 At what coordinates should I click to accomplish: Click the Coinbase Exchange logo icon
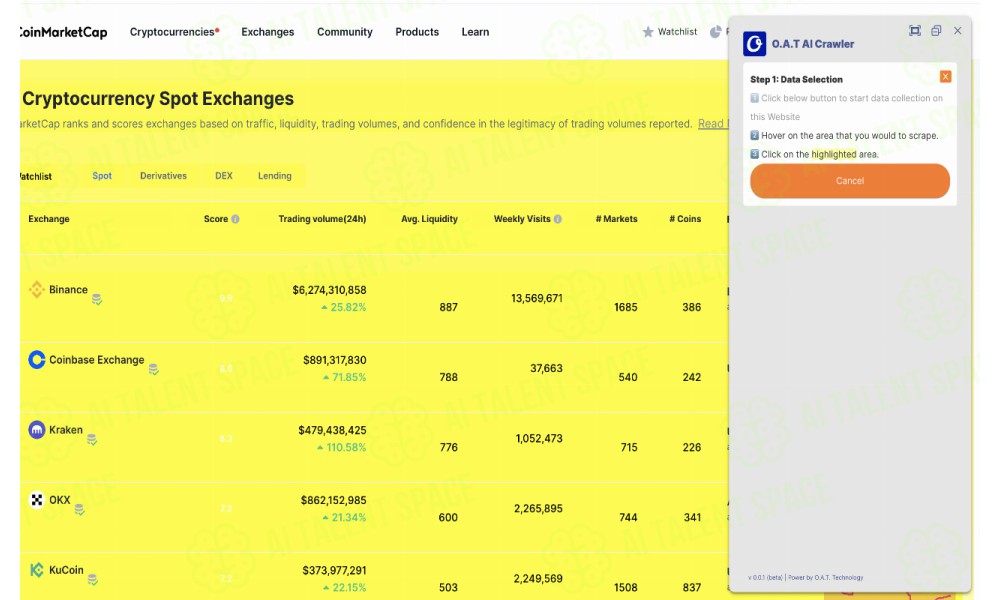pos(37,360)
